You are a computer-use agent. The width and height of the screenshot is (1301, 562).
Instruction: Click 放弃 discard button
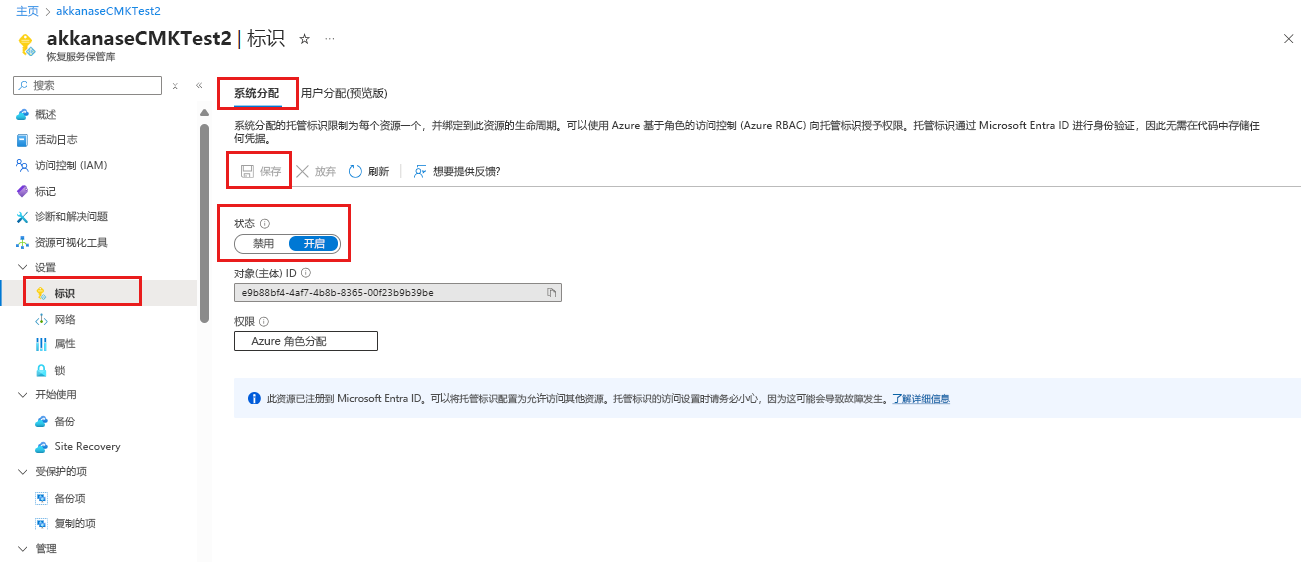coord(316,171)
